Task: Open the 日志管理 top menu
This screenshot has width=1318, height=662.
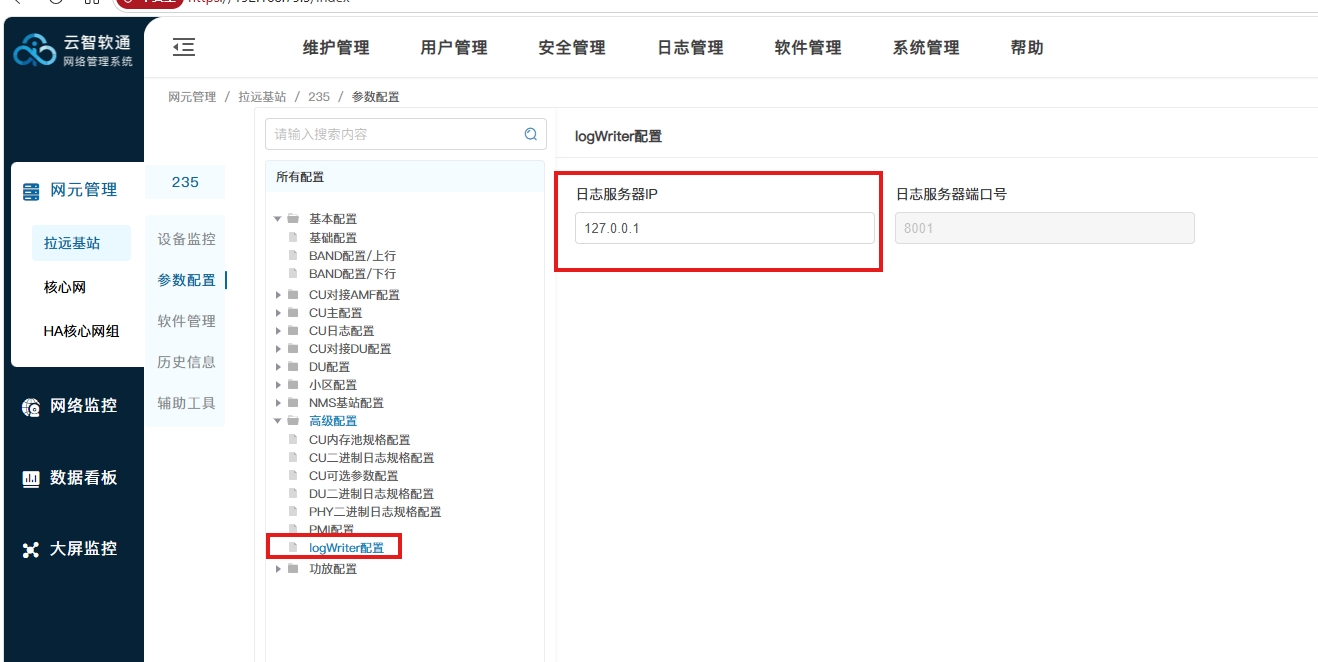Action: (690, 47)
